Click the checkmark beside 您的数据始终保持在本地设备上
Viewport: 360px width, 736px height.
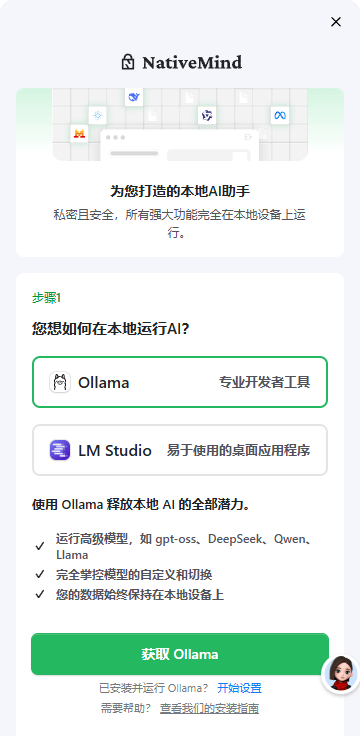[x=40, y=594]
